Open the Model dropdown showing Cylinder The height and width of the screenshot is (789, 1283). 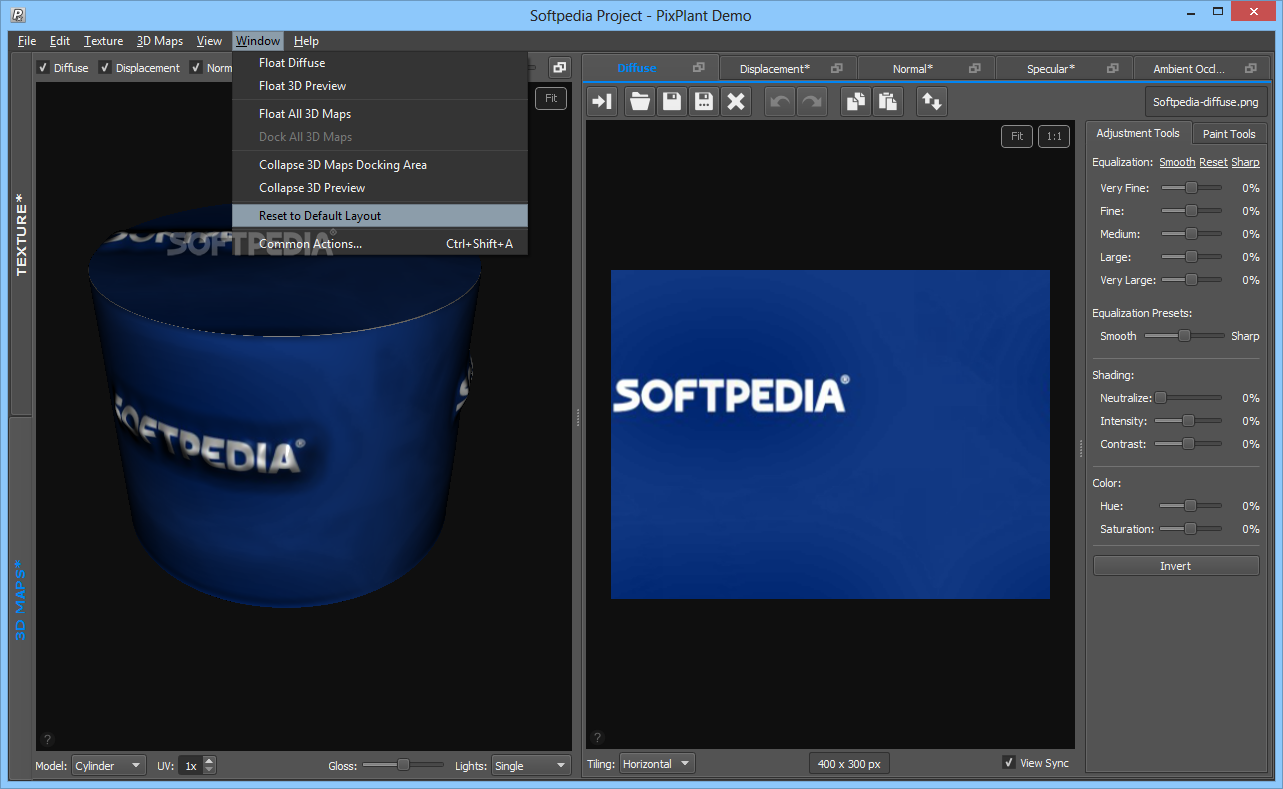coord(109,766)
